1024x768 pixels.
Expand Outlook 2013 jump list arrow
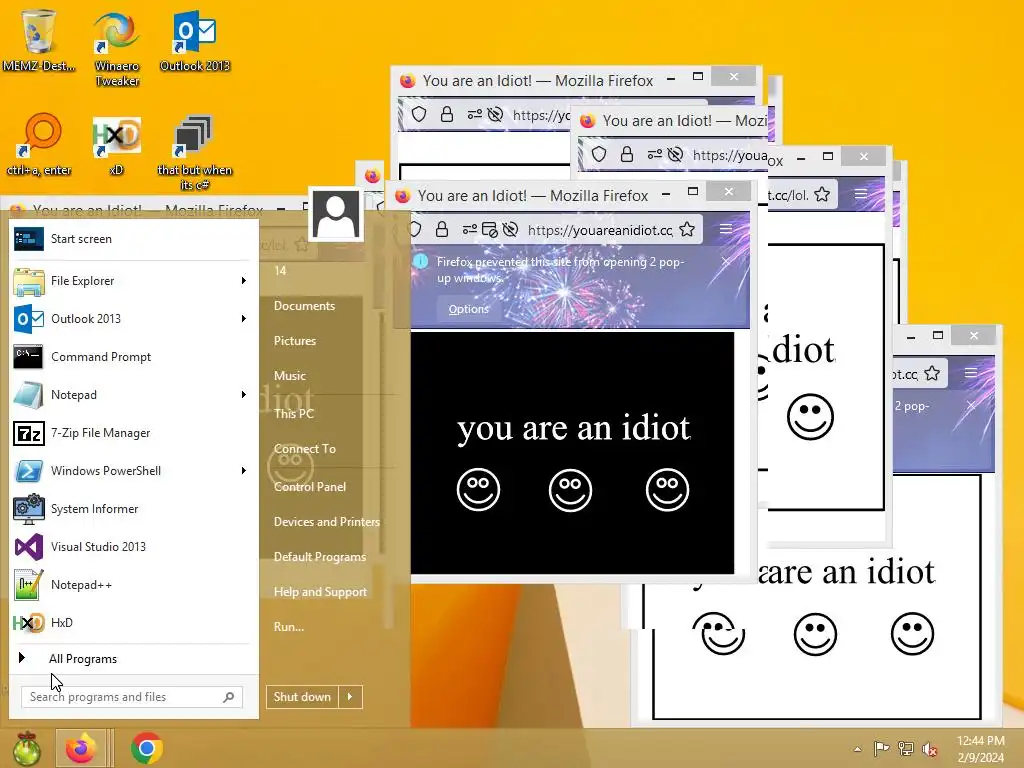pyautogui.click(x=244, y=319)
